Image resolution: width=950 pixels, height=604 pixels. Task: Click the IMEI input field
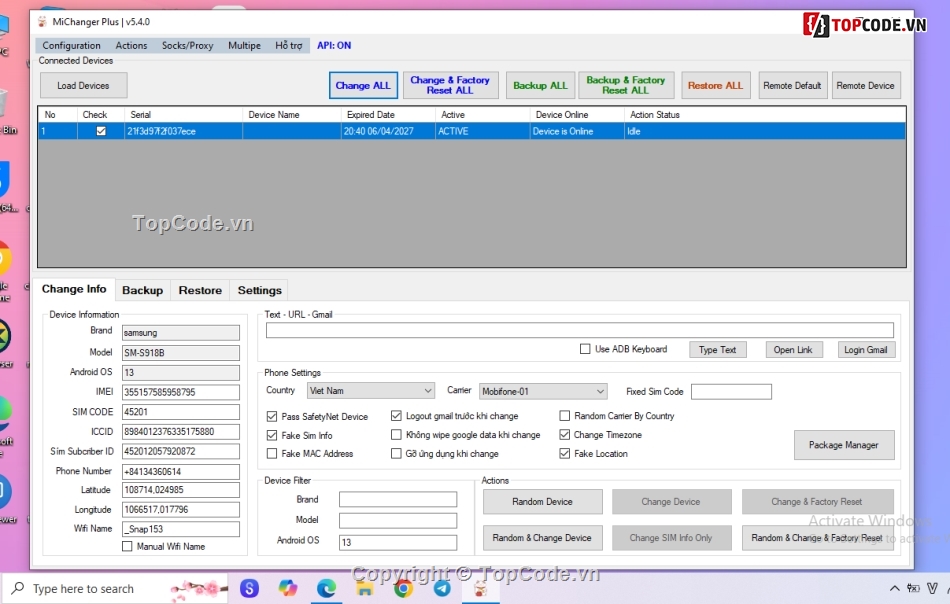[x=180, y=391]
